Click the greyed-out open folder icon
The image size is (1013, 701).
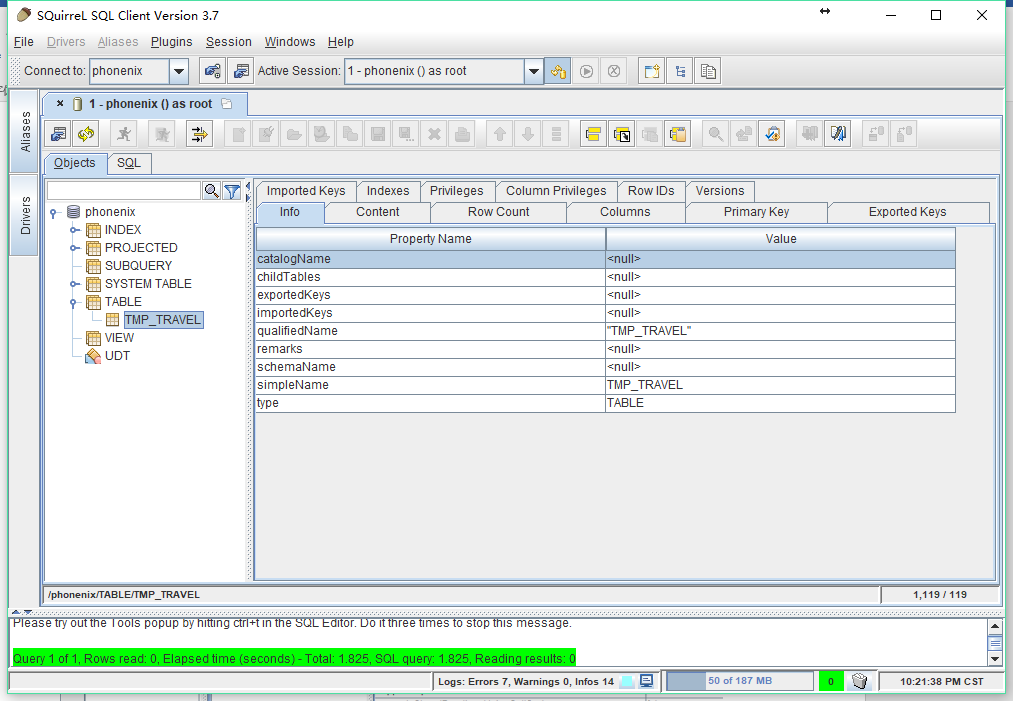coord(294,134)
